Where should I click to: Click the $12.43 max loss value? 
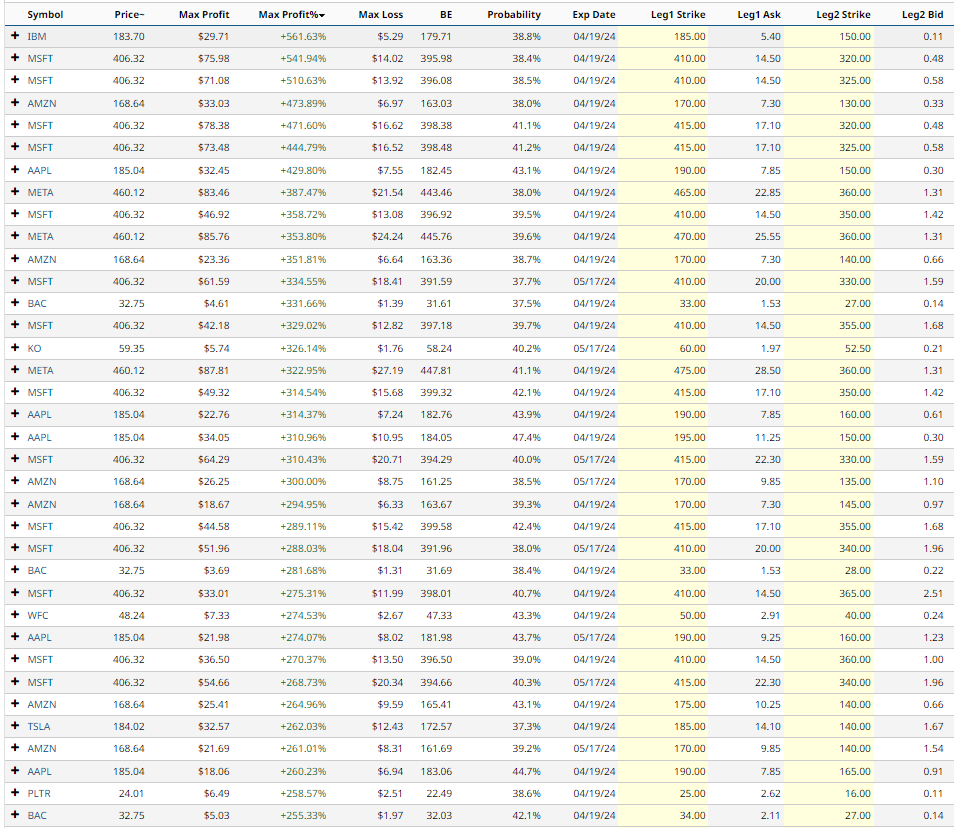388,726
